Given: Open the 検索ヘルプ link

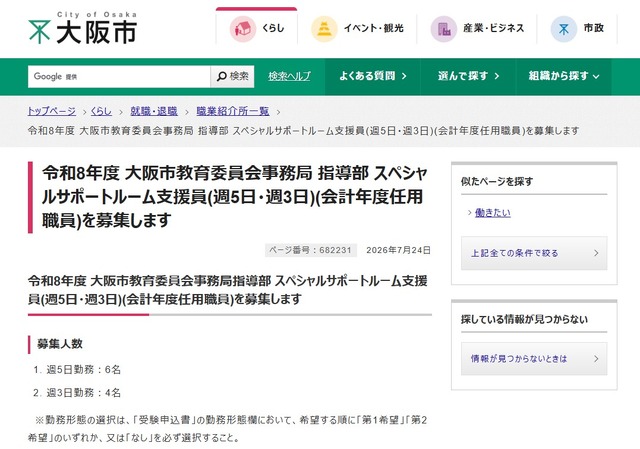Looking at the screenshot, I should point(289,76).
